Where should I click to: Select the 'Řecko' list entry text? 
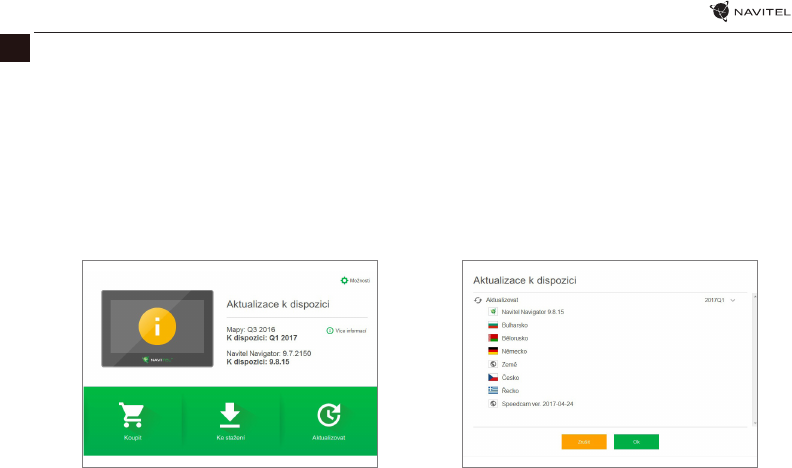[510, 391]
